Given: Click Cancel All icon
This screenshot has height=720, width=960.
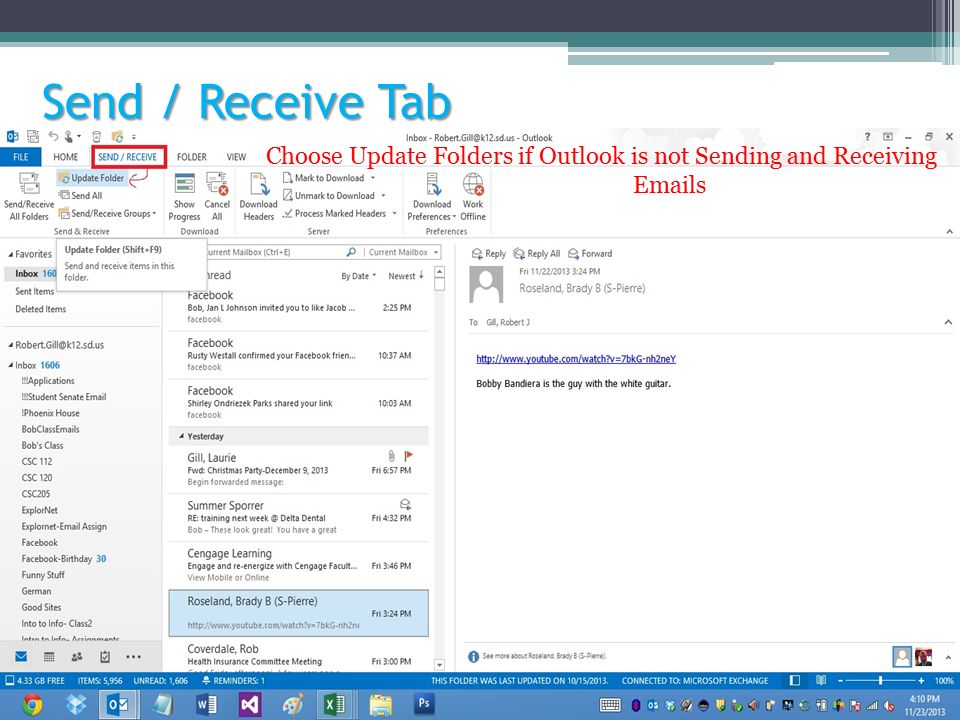Looking at the screenshot, I should (217, 196).
